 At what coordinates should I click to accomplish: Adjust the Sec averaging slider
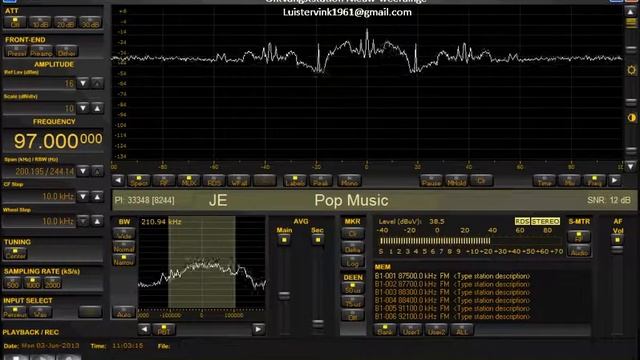pyautogui.click(x=318, y=324)
